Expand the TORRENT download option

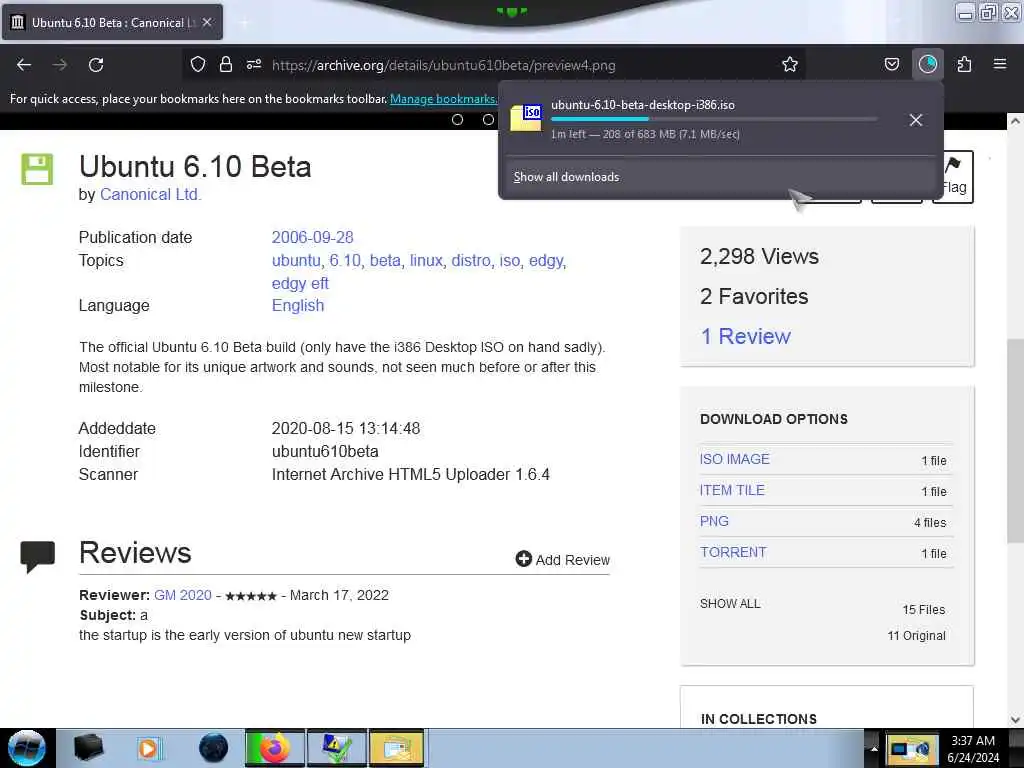[733, 552]
